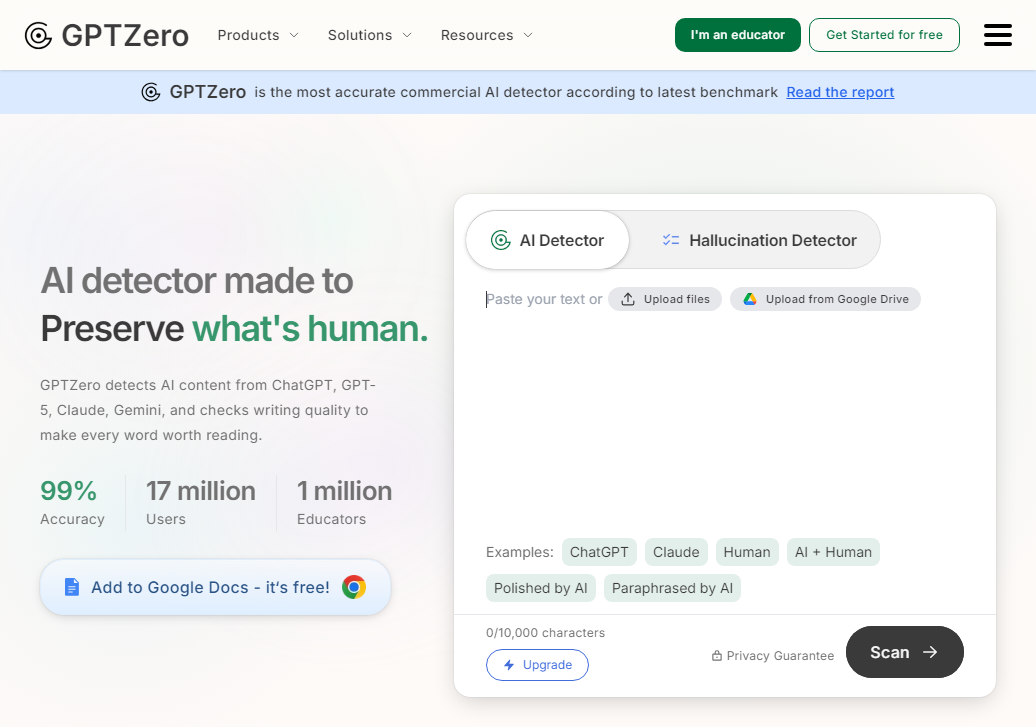Switch to the Hallucination Detector tab
This screenshot has height=727, width=1036.
pos(758,240)
